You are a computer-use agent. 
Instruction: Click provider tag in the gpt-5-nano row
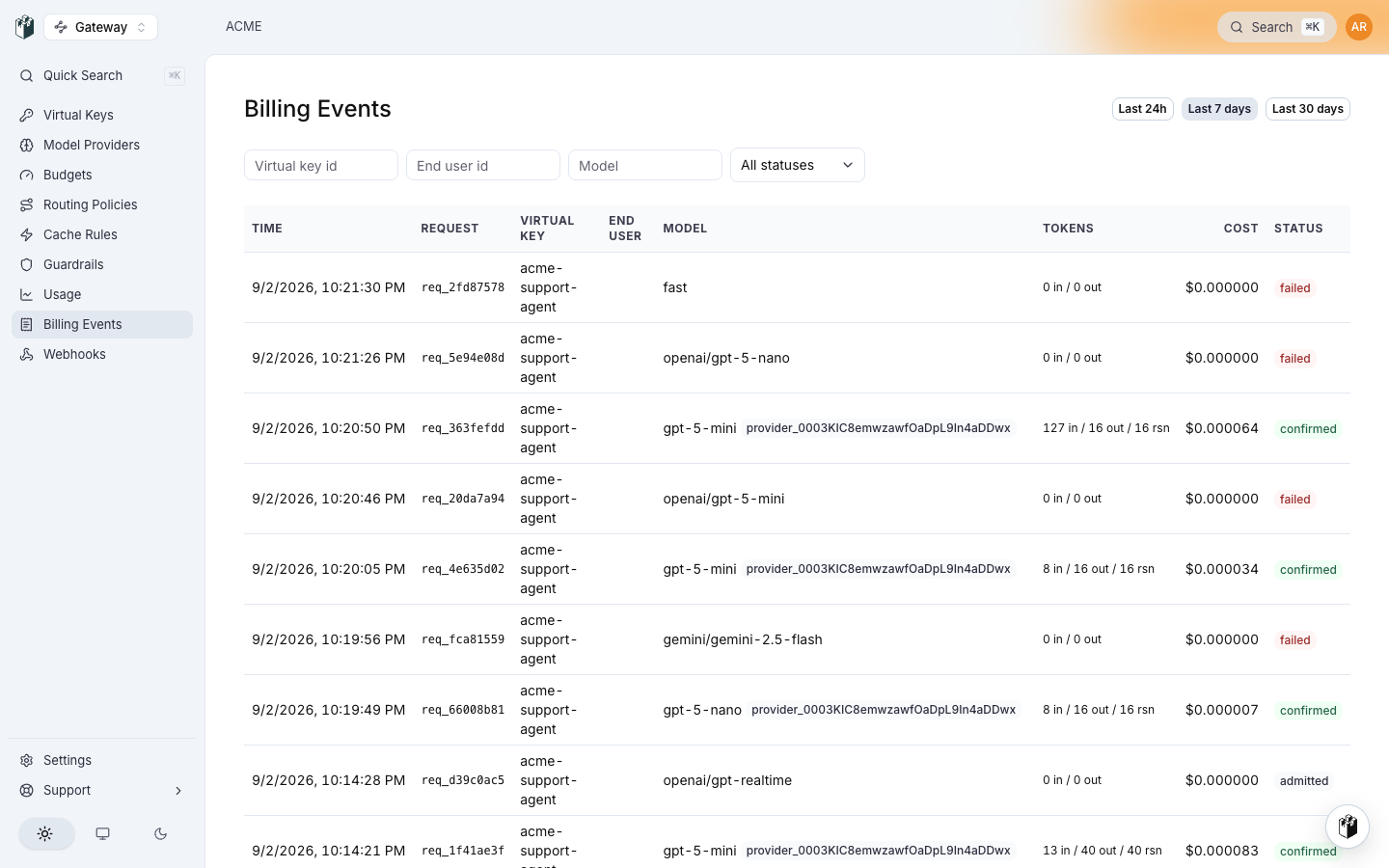coord(884,710)
